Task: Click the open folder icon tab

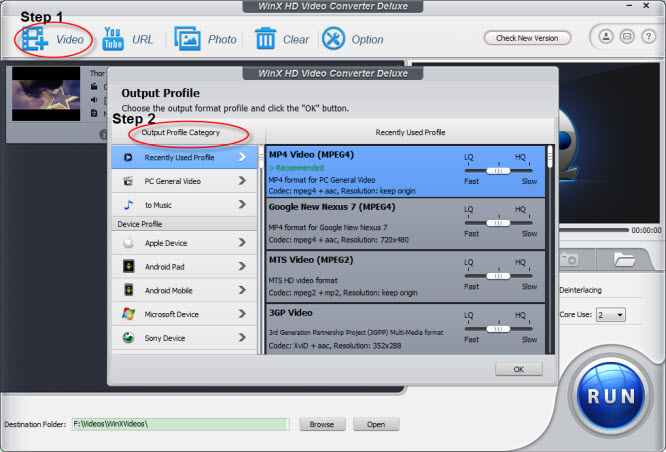Action: [624, 259]
